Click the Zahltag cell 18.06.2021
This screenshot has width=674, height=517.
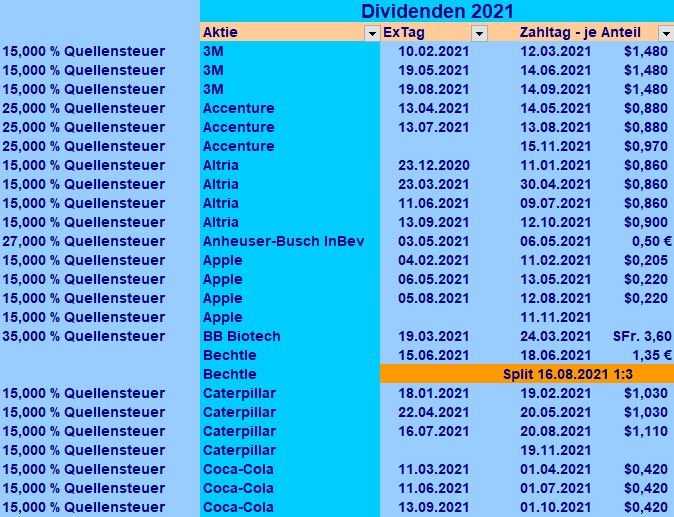click(555, 355)
